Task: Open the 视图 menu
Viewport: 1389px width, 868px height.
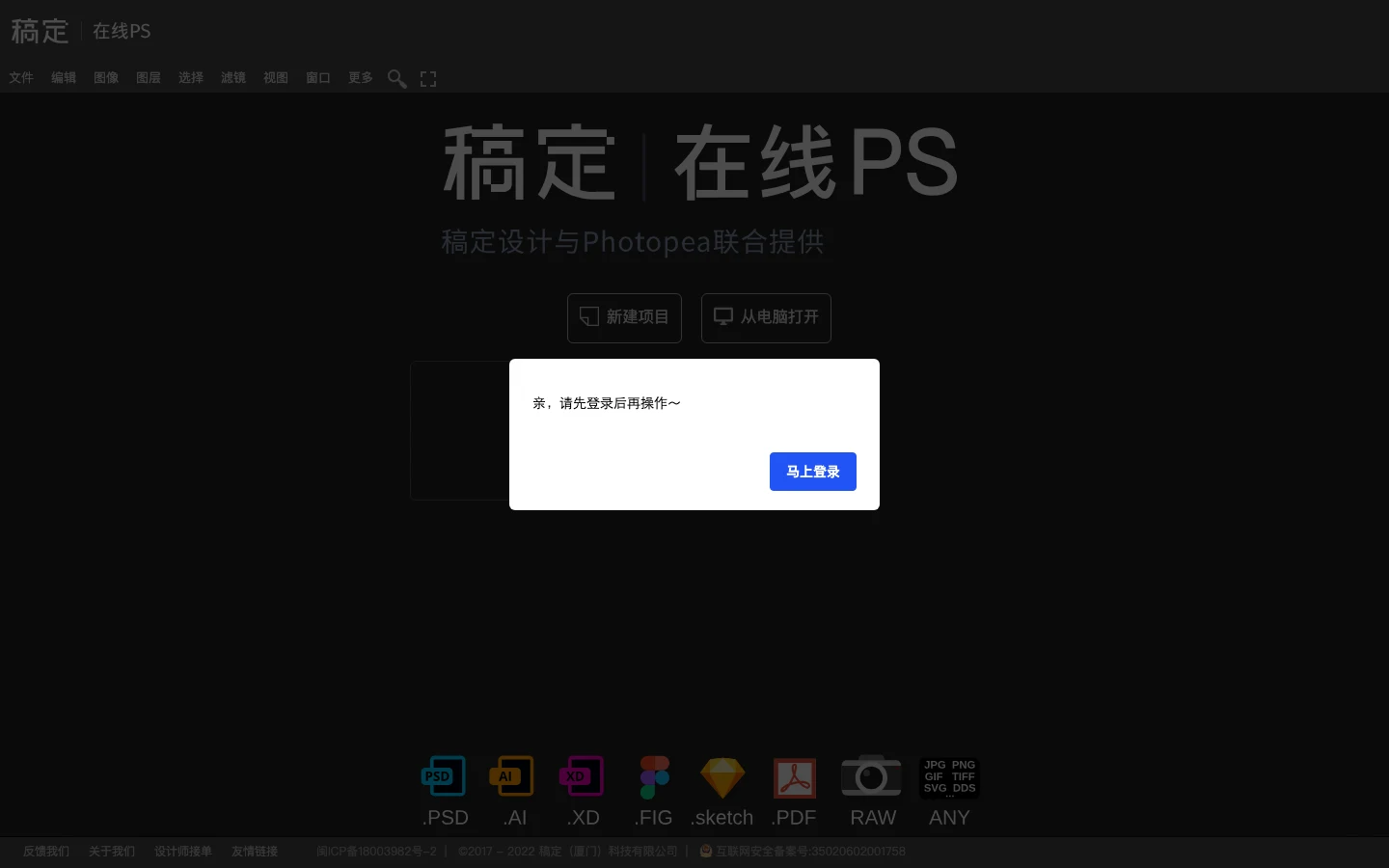Action: pos(276,78)
